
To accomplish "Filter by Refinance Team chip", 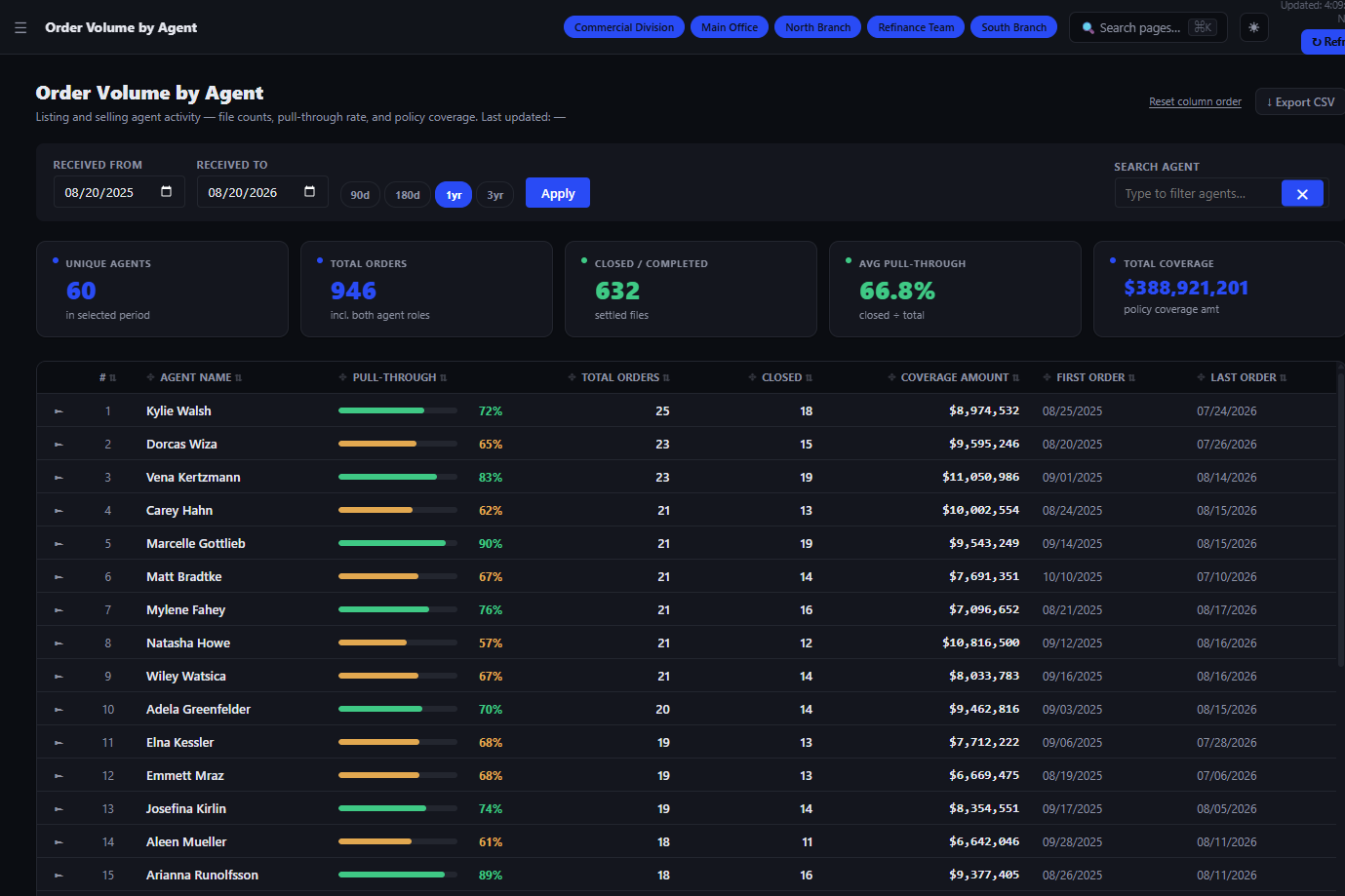I will (x=916, y=27).
